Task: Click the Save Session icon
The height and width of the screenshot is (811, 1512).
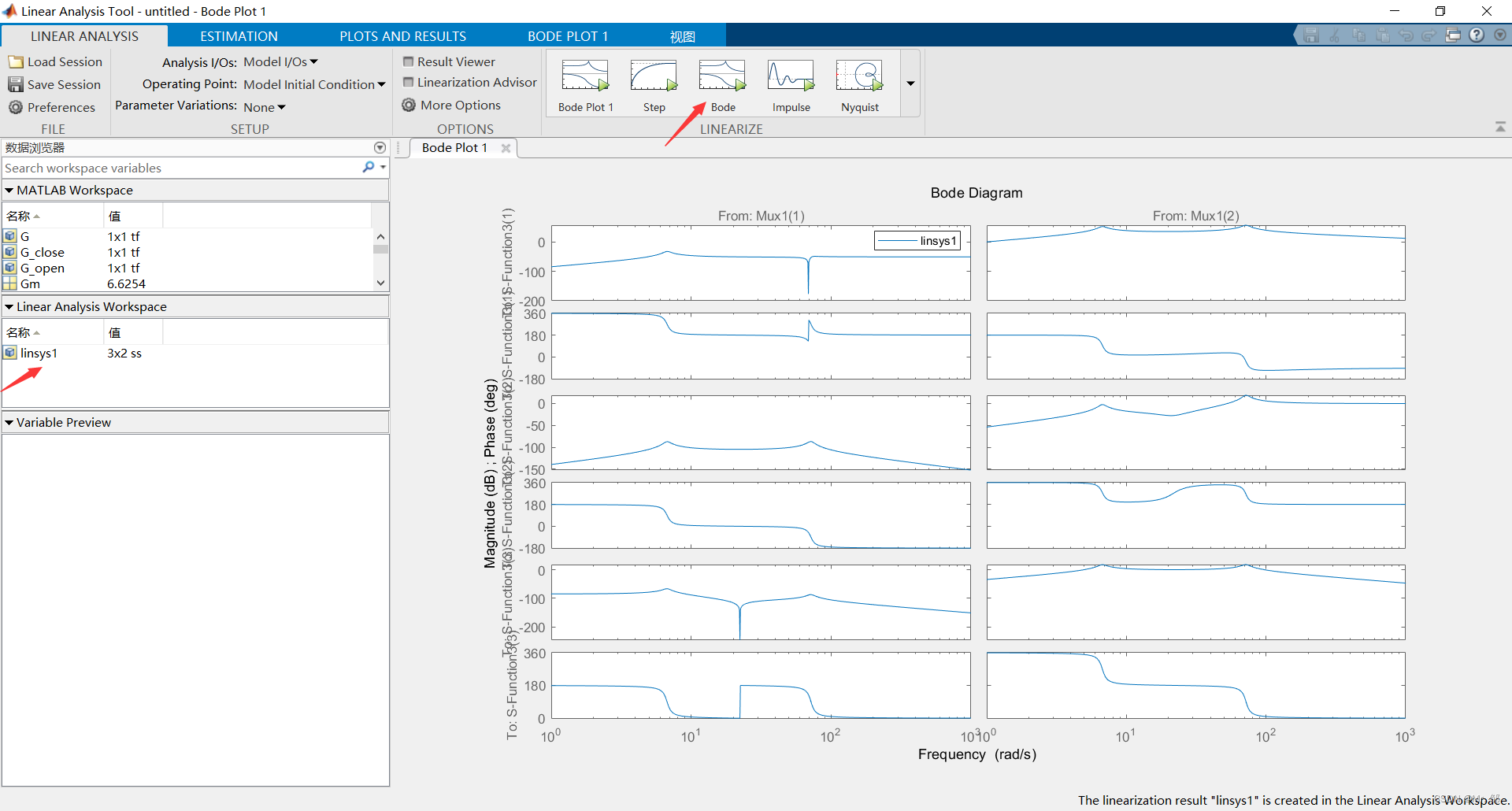Action: [x=16, y=84]
